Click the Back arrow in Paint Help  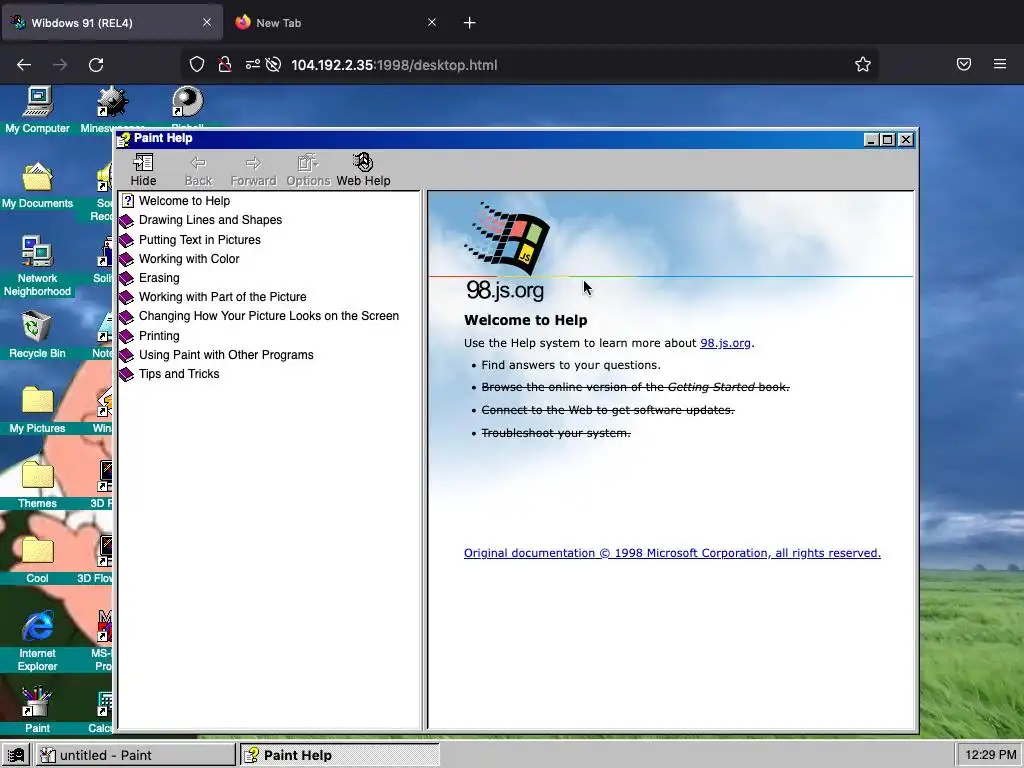click(199, 170)
